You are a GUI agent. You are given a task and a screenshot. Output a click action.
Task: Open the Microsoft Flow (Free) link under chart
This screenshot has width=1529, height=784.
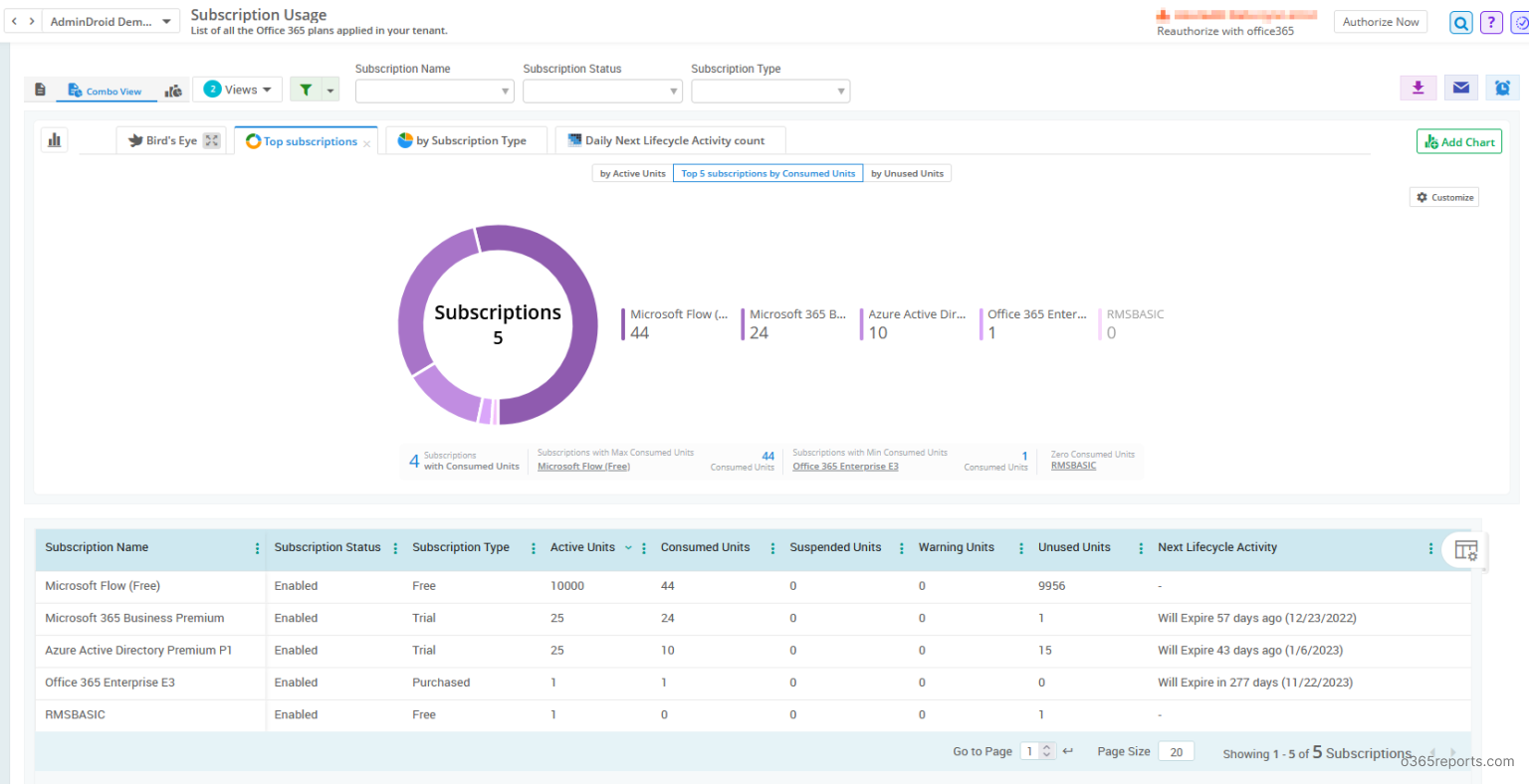pyautogui.click(x=583, y=467)
